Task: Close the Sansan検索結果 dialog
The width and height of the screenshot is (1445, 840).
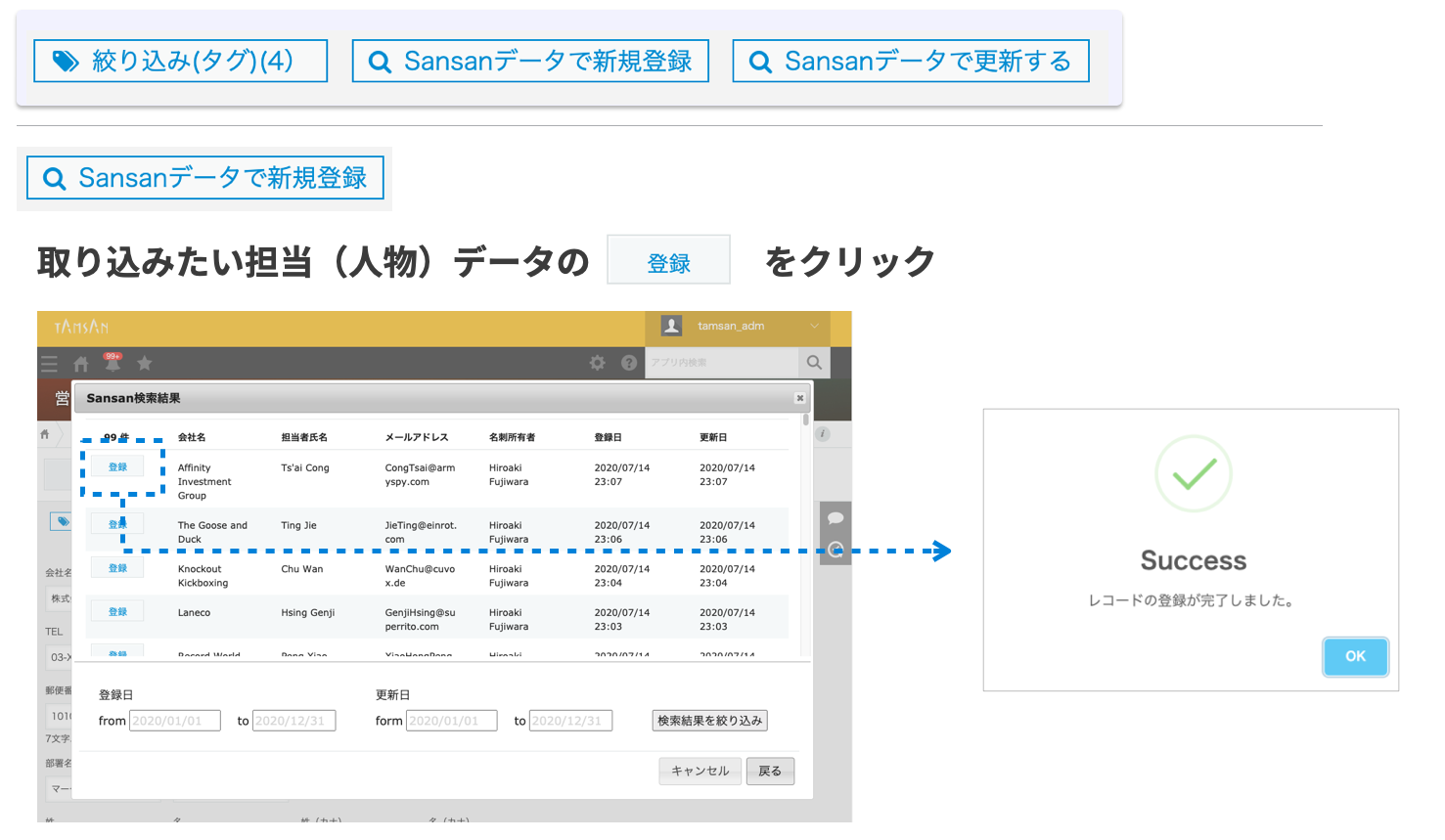Action: click(x=799, y=398)
